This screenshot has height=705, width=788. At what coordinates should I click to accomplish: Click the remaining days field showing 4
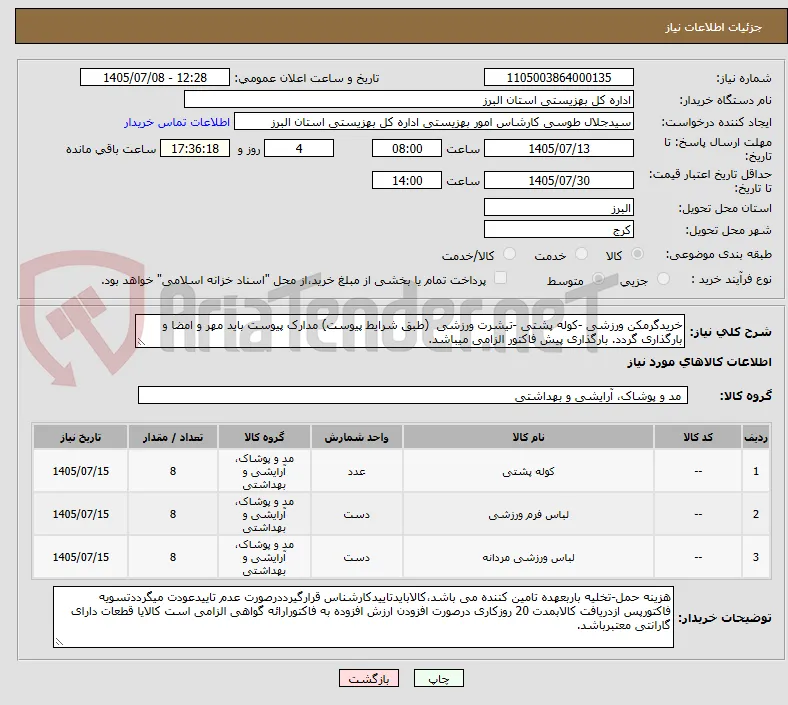(x=299, y=149)
